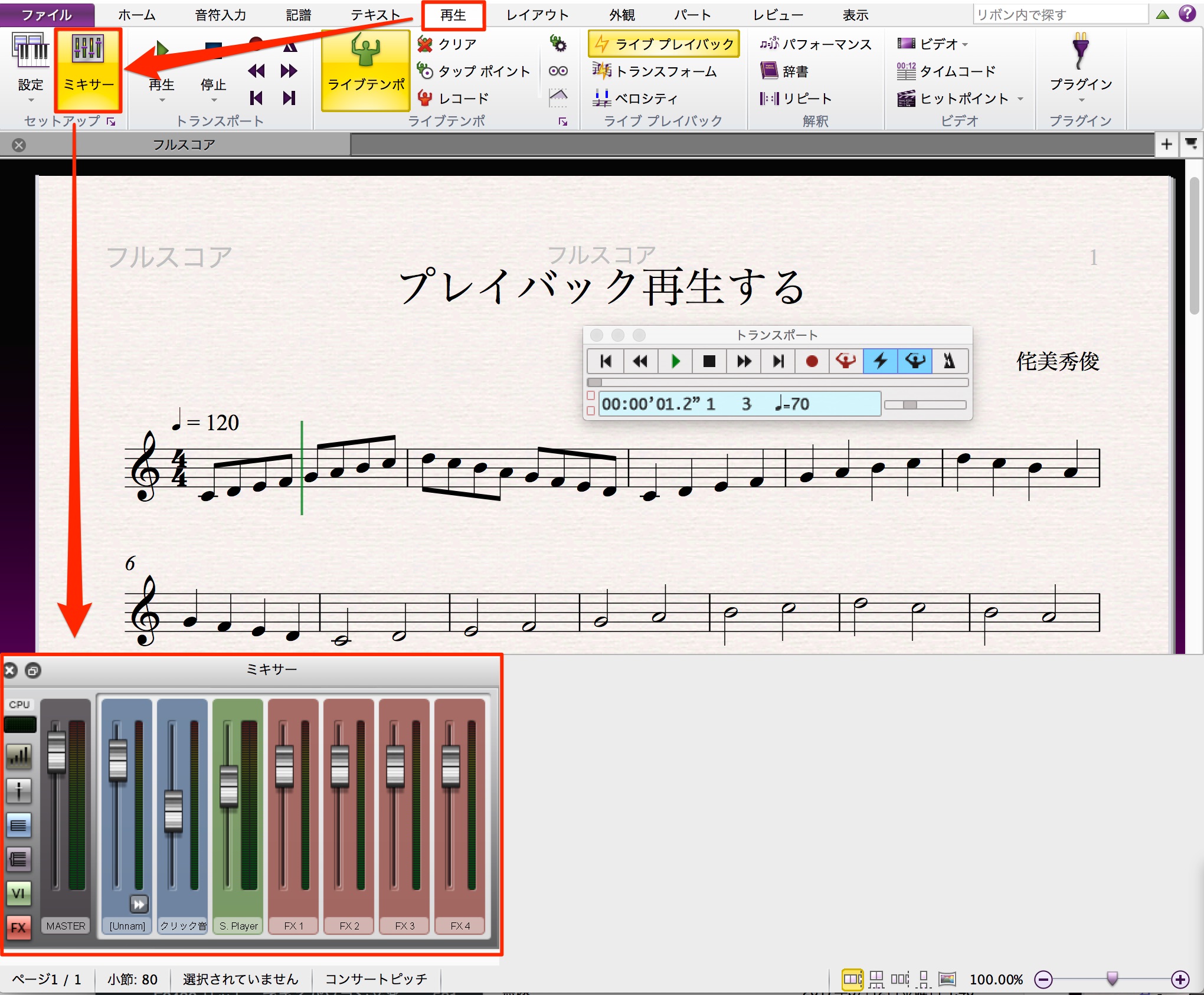Image resolution: width=1204 pixels, height=995 pixels.
Task: Click the record button in Transport window
Action: coord(812,361)
